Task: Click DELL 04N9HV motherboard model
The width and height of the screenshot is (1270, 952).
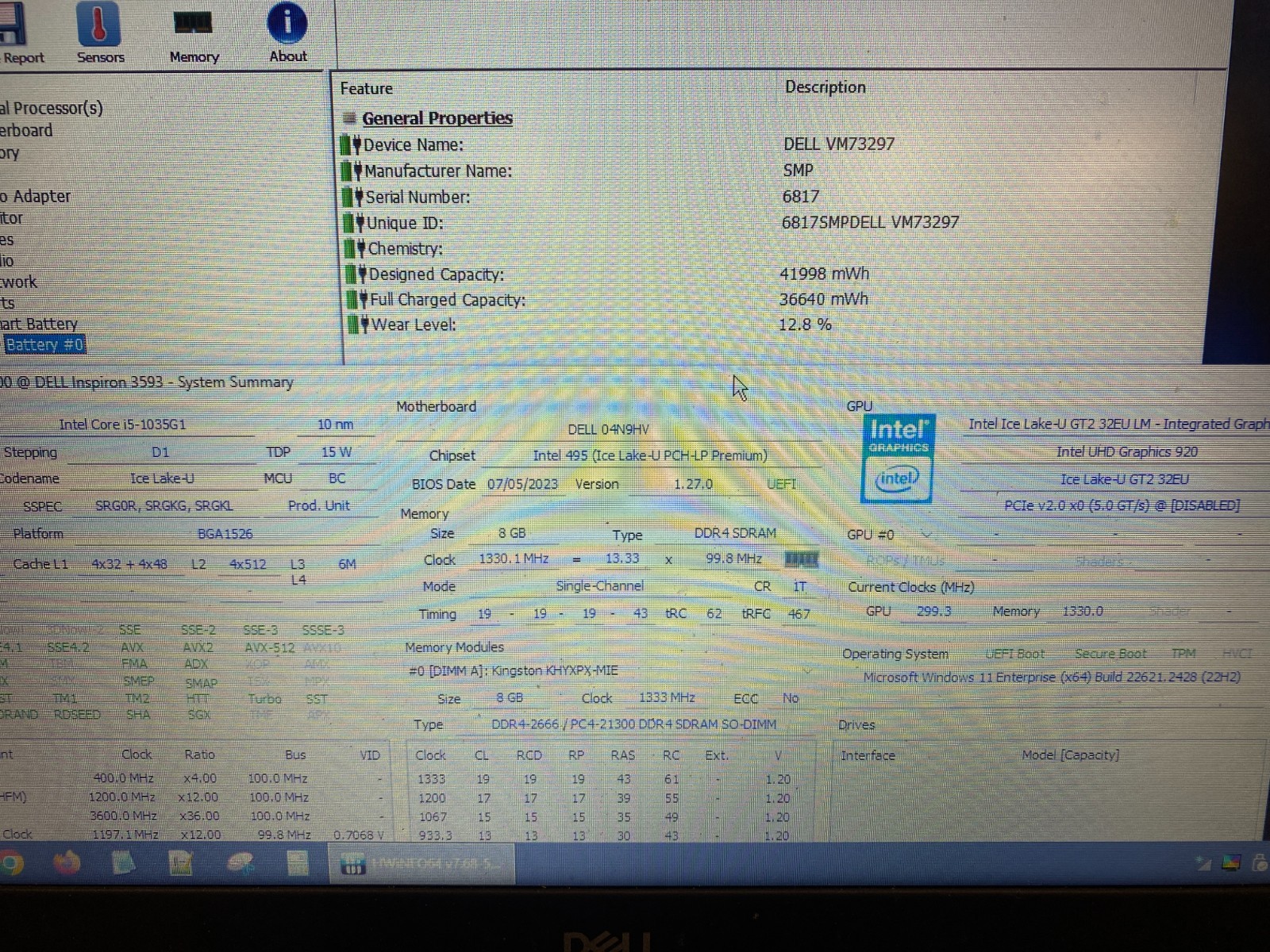Action: coord(608,430)
